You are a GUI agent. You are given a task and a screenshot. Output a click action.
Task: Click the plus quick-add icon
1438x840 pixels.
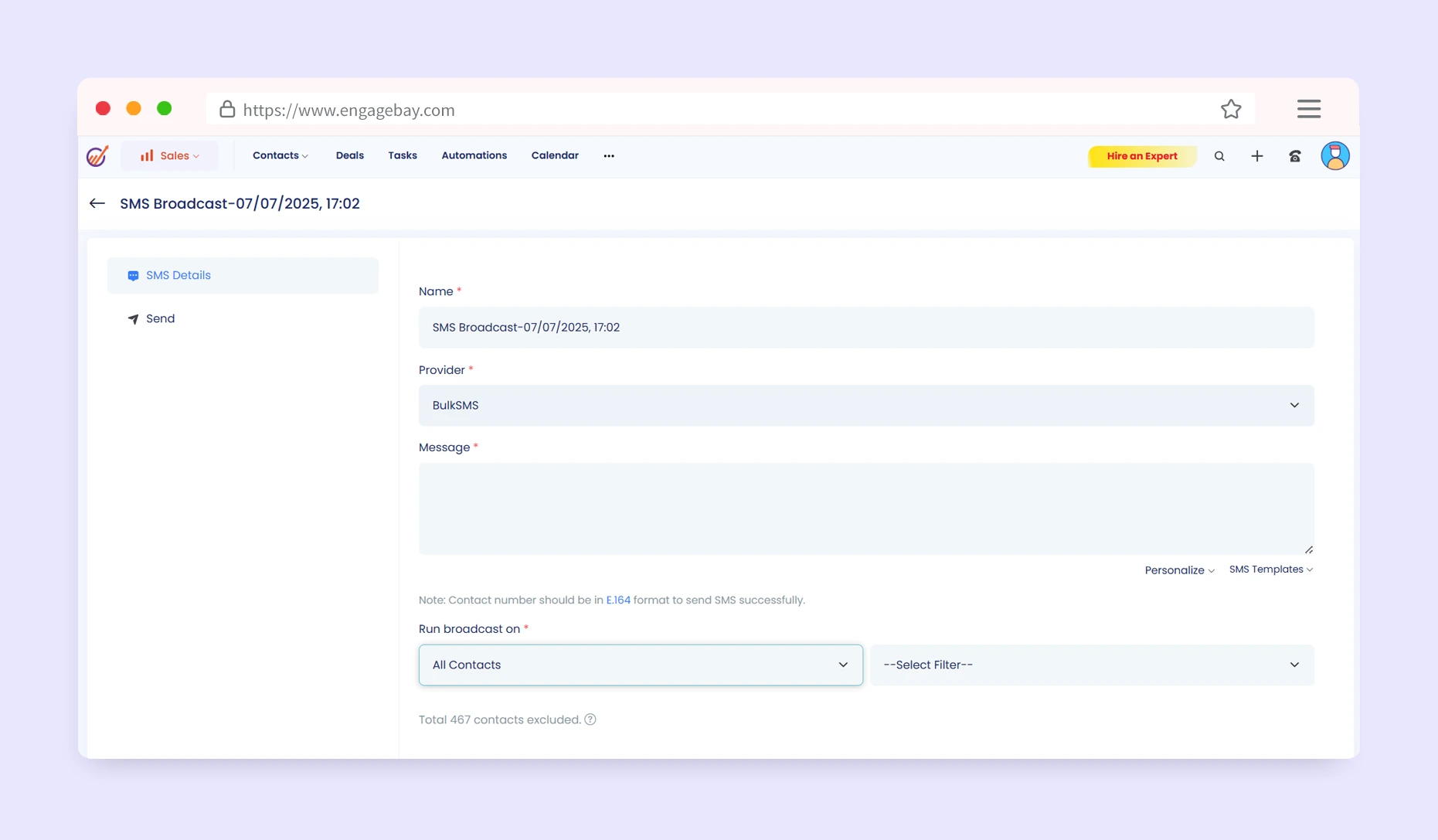[x=1257, y=156]
